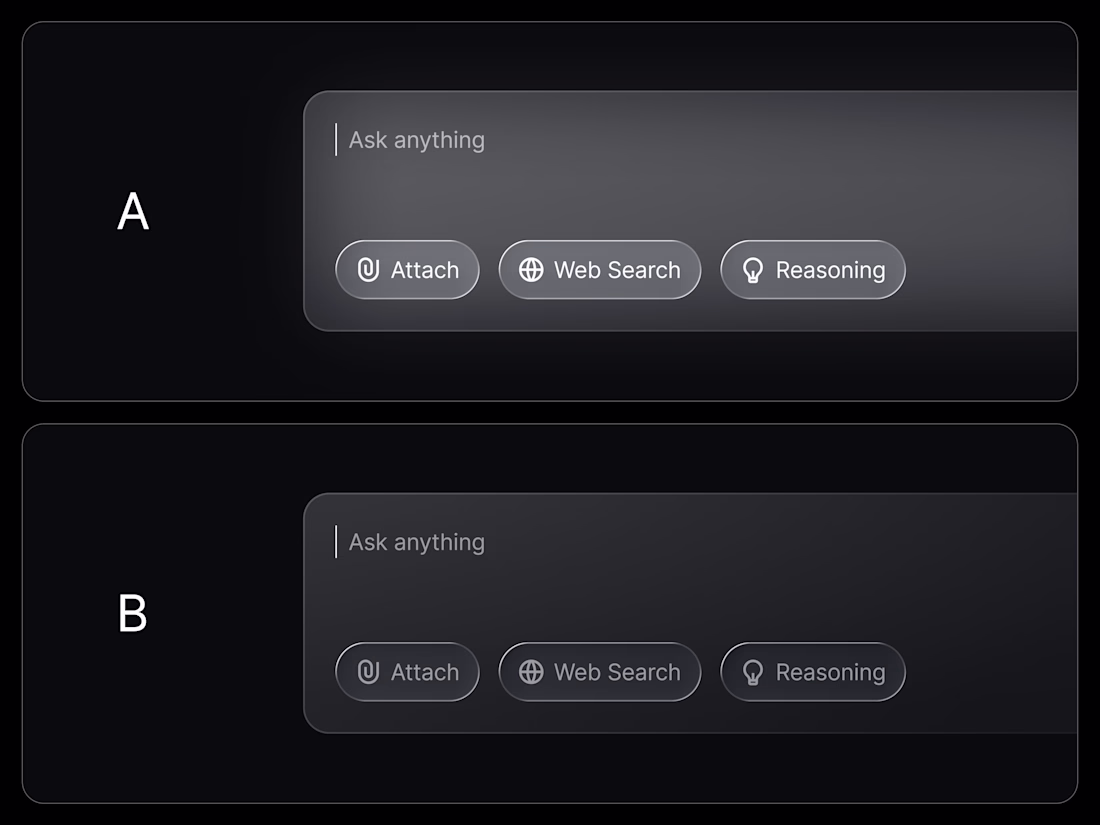Click the lightbulb icon in panel A
The height and width of the screenshot is (825, 1100).
click(753, 270)
